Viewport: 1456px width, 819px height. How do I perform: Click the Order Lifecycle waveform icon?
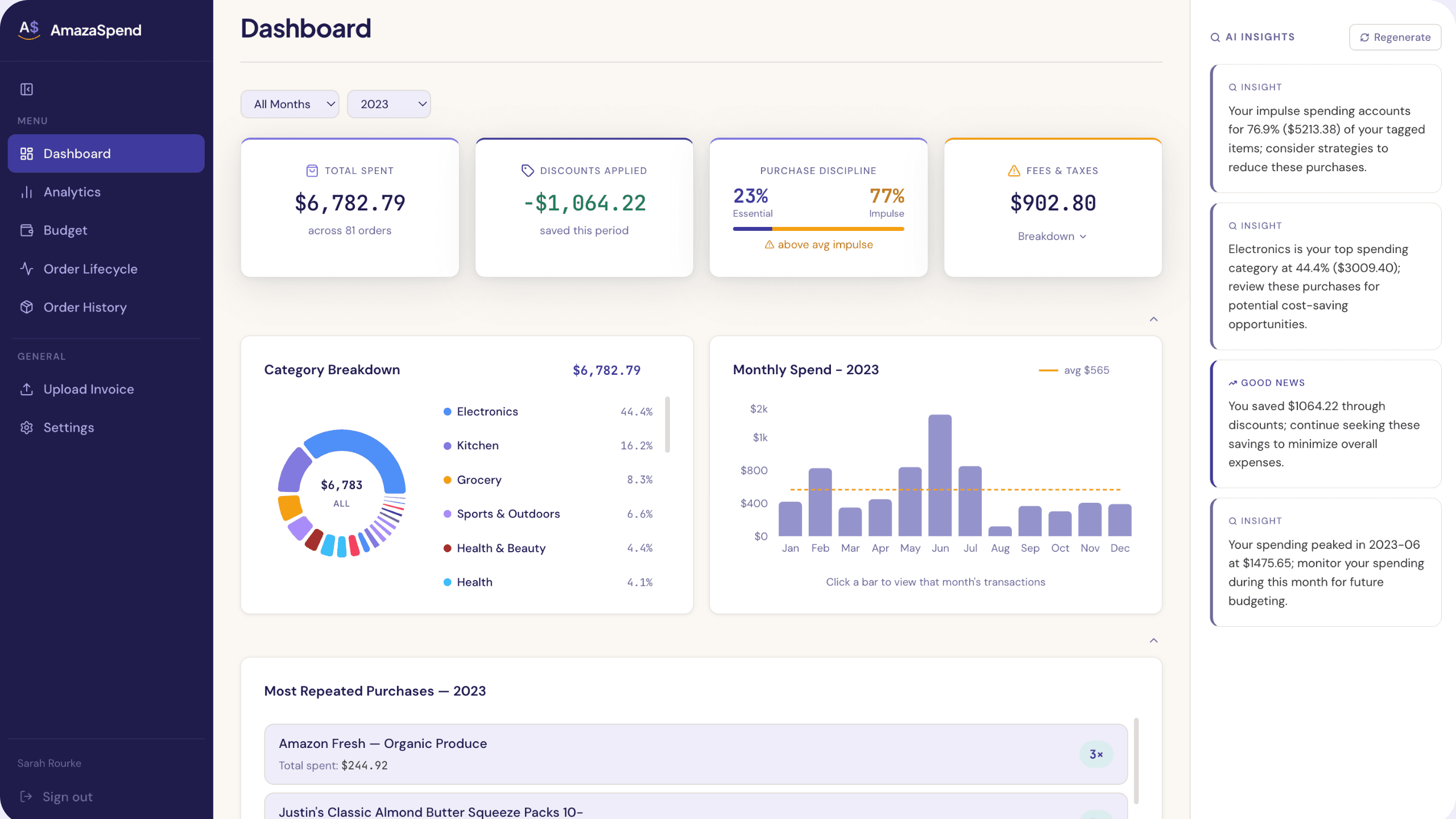27,268
